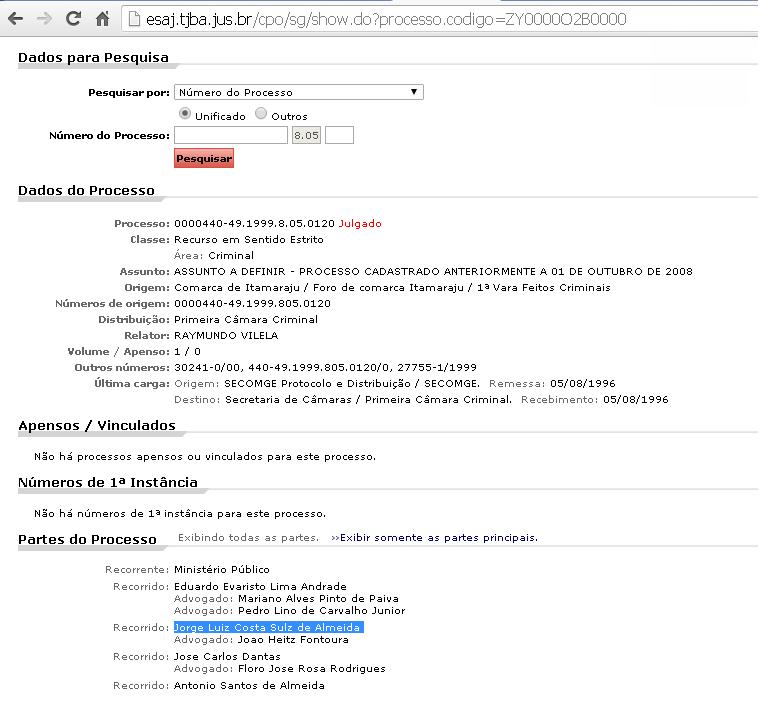The image size is (775, 703).
Task: Click the browser back arrow
Action: coord(17,19)
